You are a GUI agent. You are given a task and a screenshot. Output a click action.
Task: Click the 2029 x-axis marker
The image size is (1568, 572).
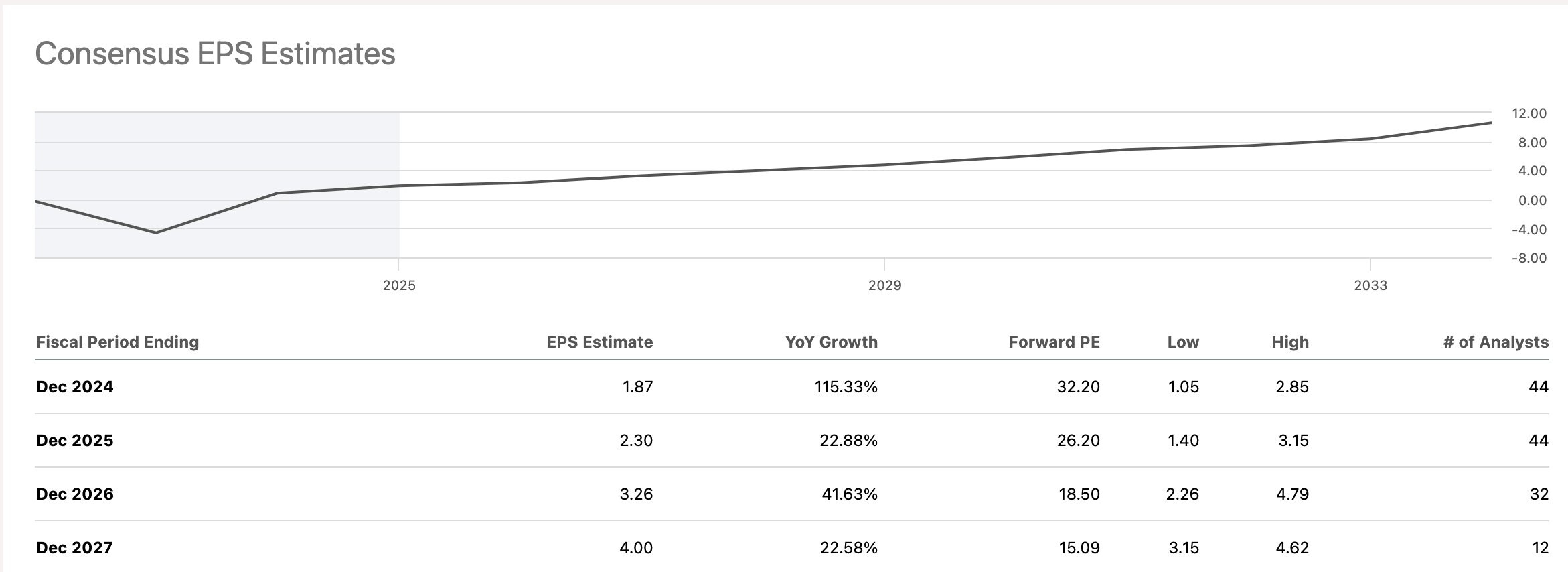coord(884,285)
